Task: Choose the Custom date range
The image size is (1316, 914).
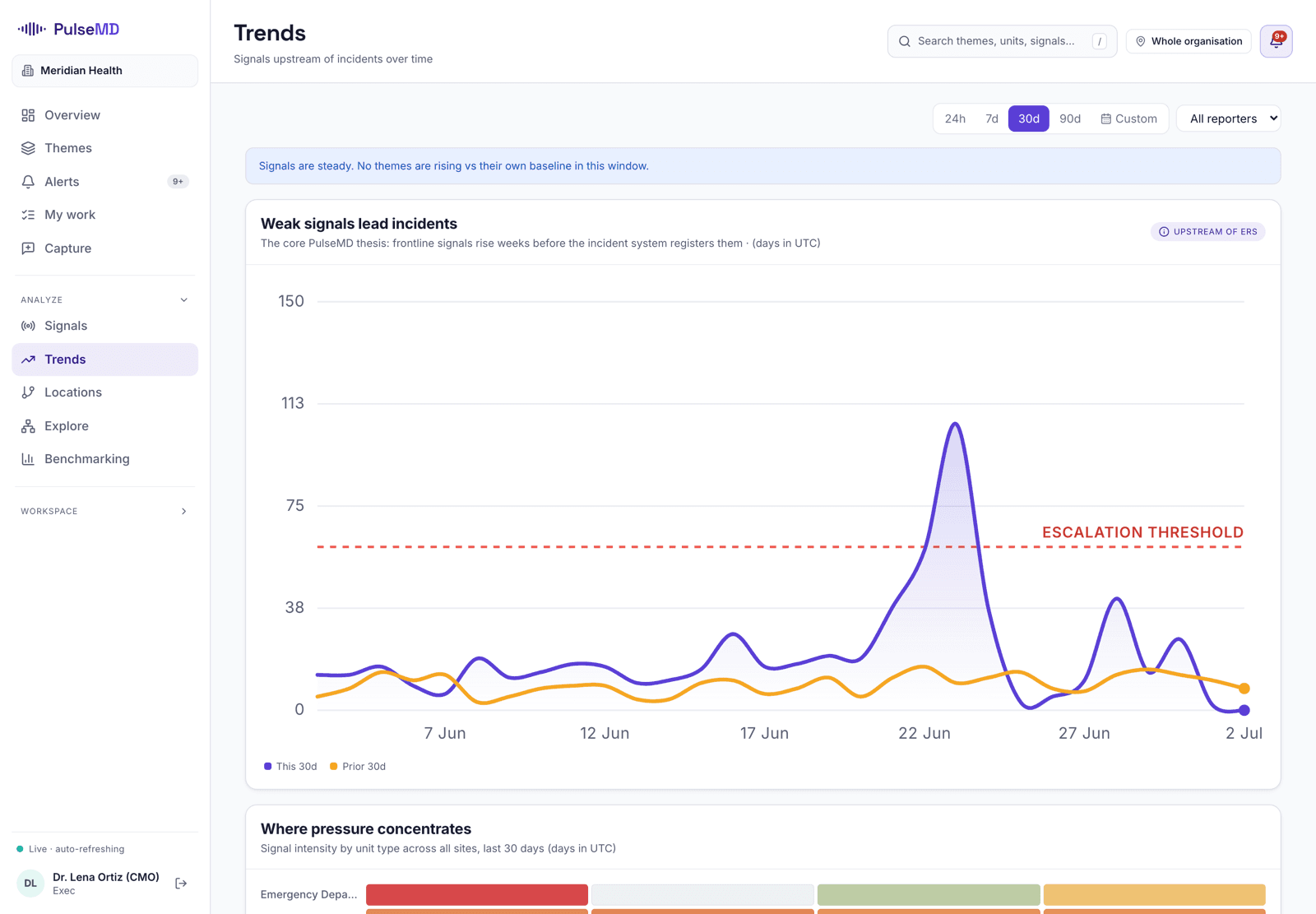Action: pos(1128,118)
